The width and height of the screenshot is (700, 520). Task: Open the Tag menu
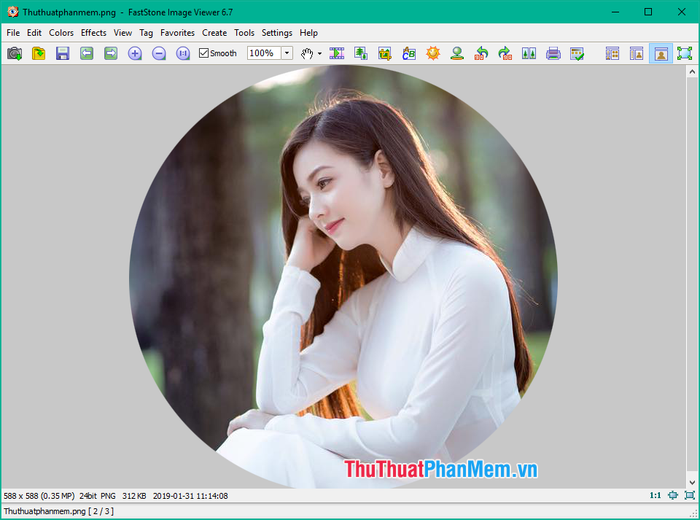[x=146, y=33]
